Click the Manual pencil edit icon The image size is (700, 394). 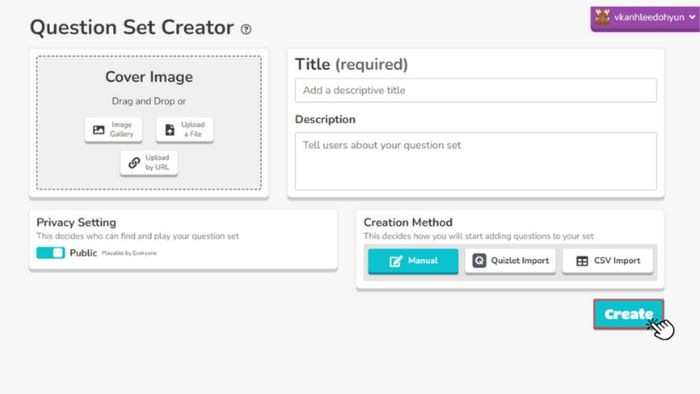pyautogui.click(x=396, y=261)
